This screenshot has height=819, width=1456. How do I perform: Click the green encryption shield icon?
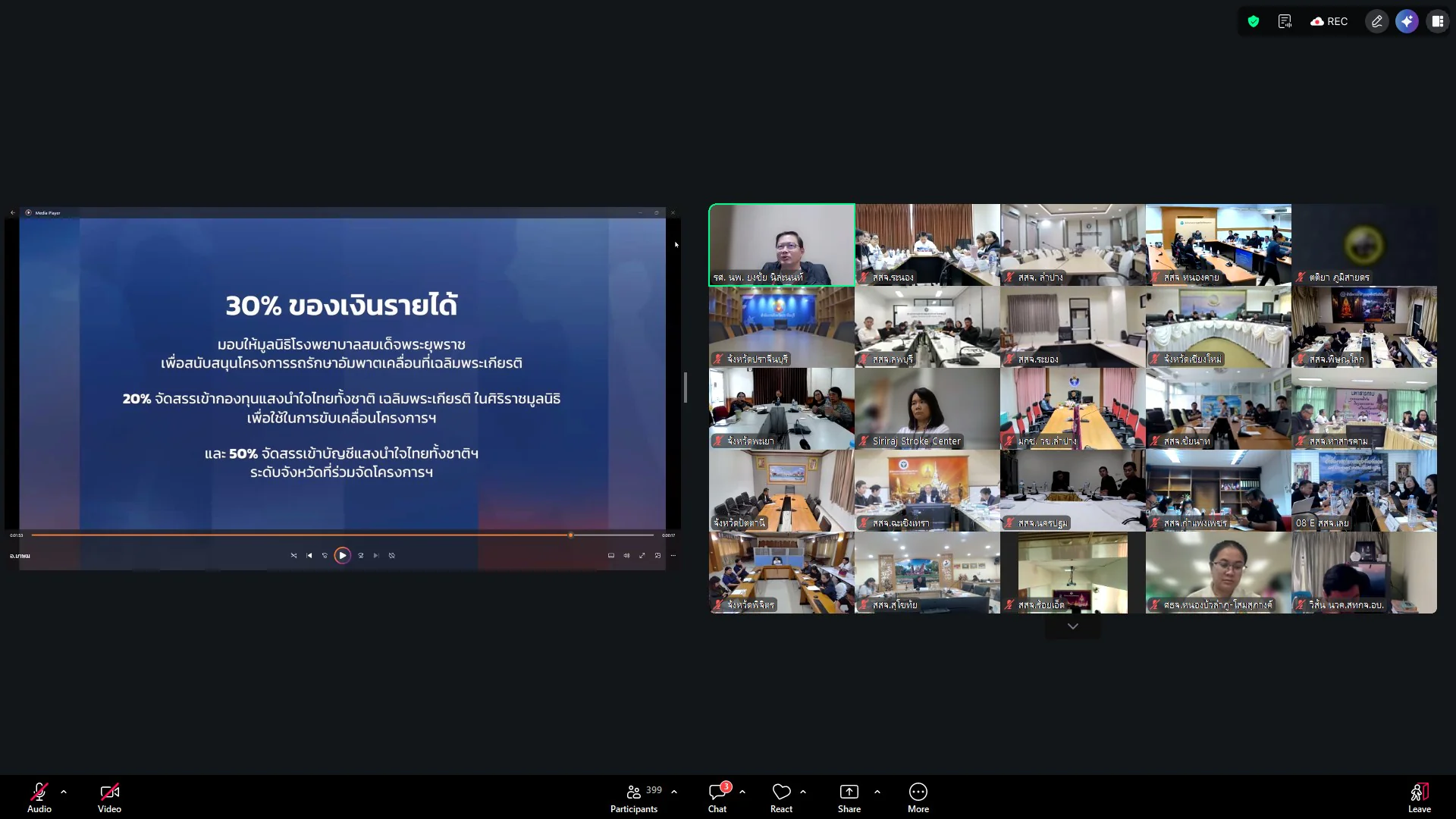[1254, 21]
